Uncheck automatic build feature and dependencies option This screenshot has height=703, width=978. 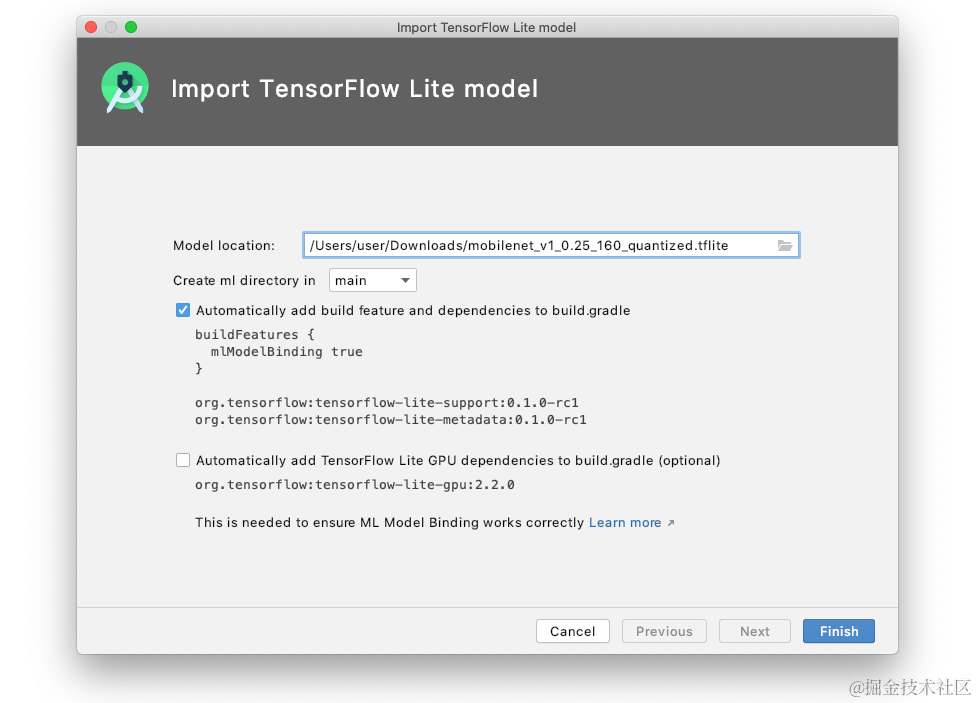pyautogui.click(x=183, y=310)
